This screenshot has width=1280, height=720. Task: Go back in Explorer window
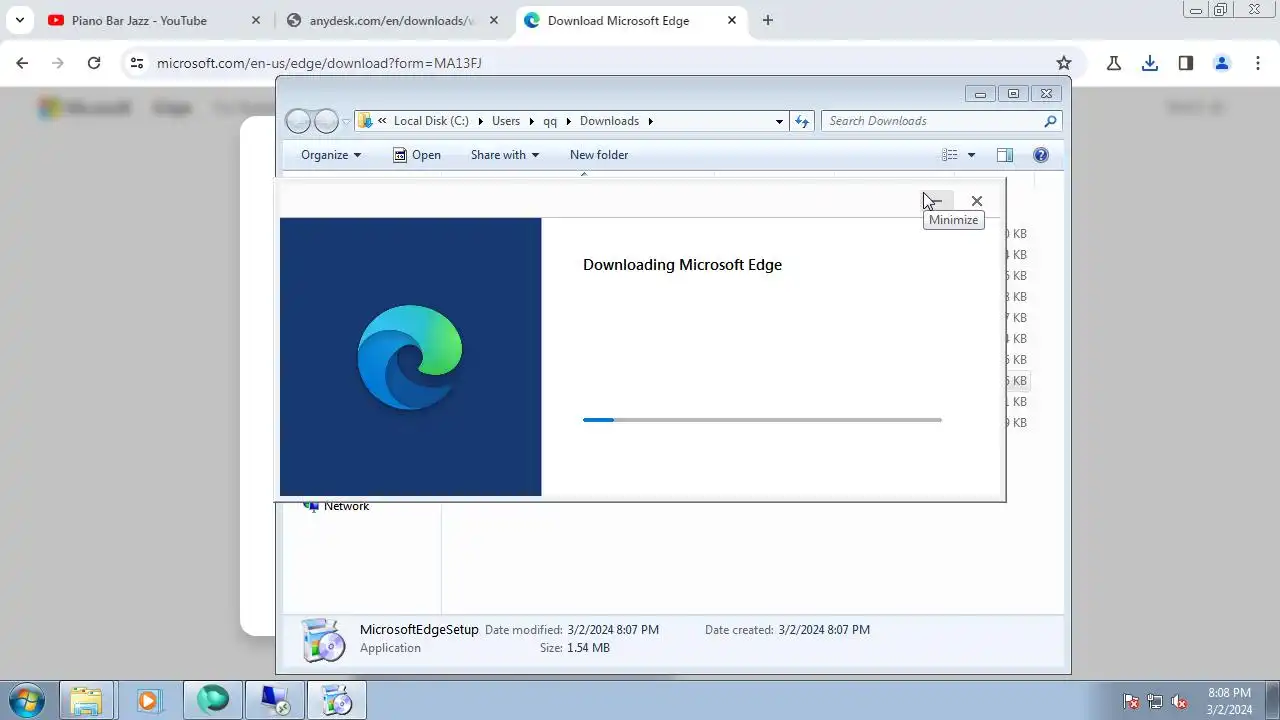point(298,121)
